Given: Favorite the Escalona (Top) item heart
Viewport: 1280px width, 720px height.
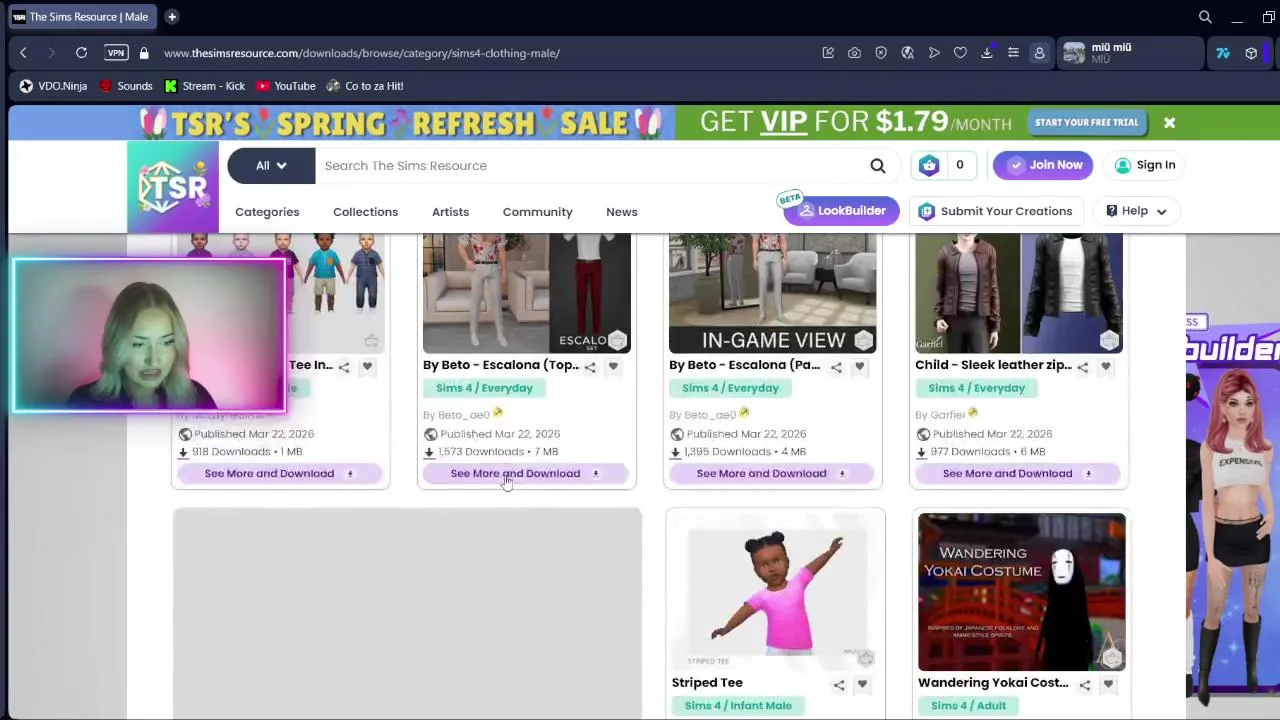Looking at the screenshot, I should point(613,367).
